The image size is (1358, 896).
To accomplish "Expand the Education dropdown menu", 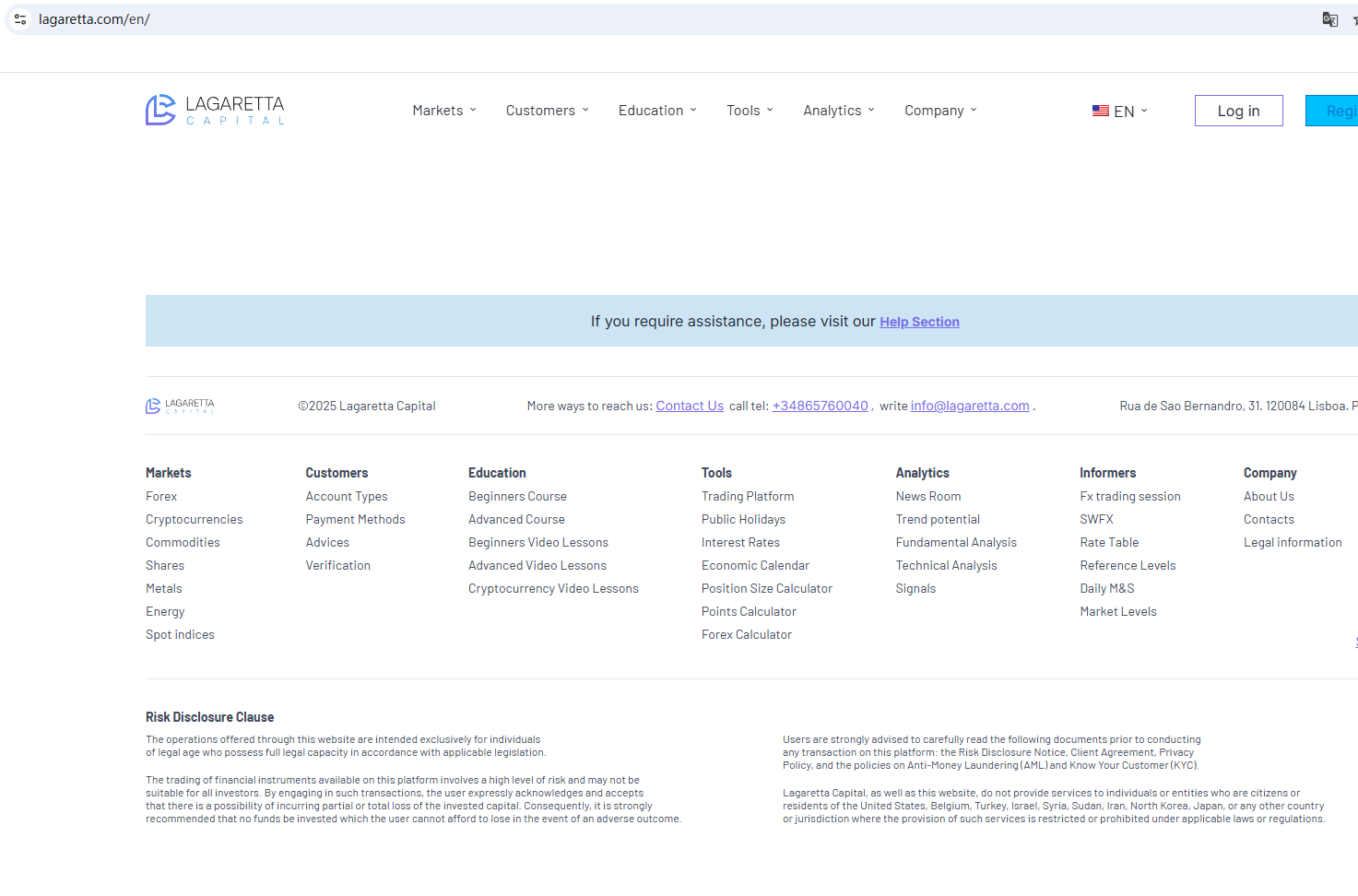I will coord(658,111).
